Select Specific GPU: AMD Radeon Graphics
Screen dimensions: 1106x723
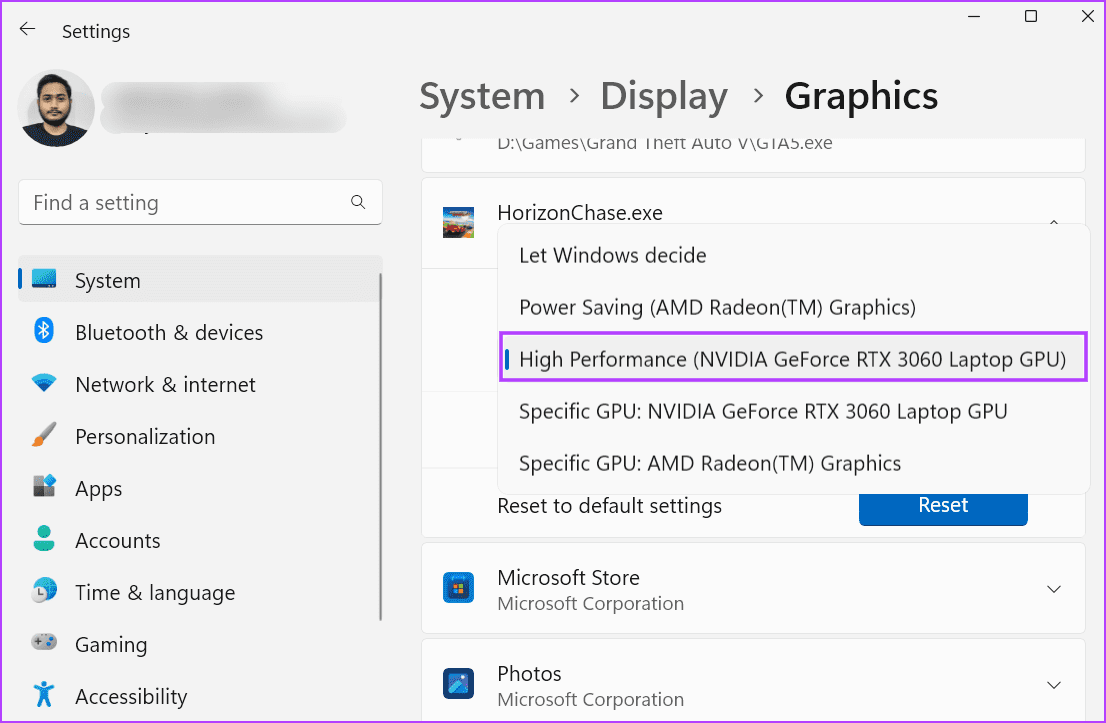click(x=794, y=463)
